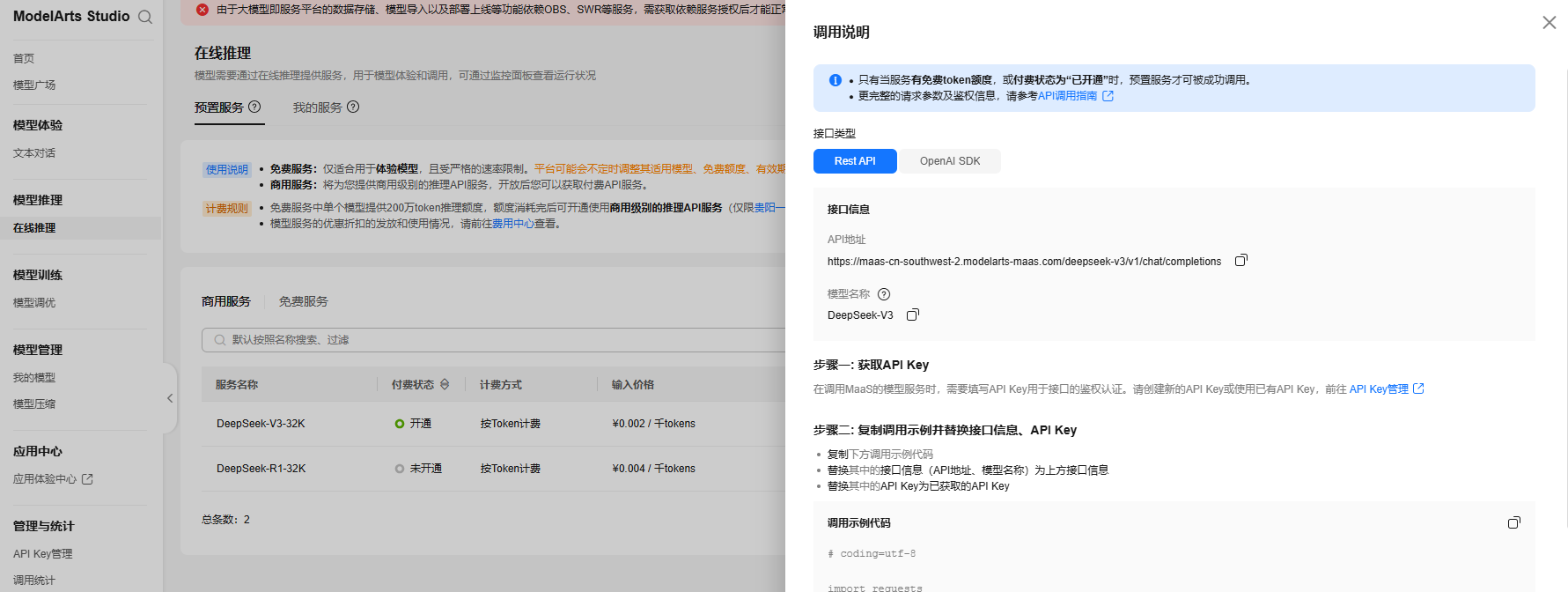Open 首页 in the sidebar
This screenshot has height=592, width=1568.
coord(24,58)
